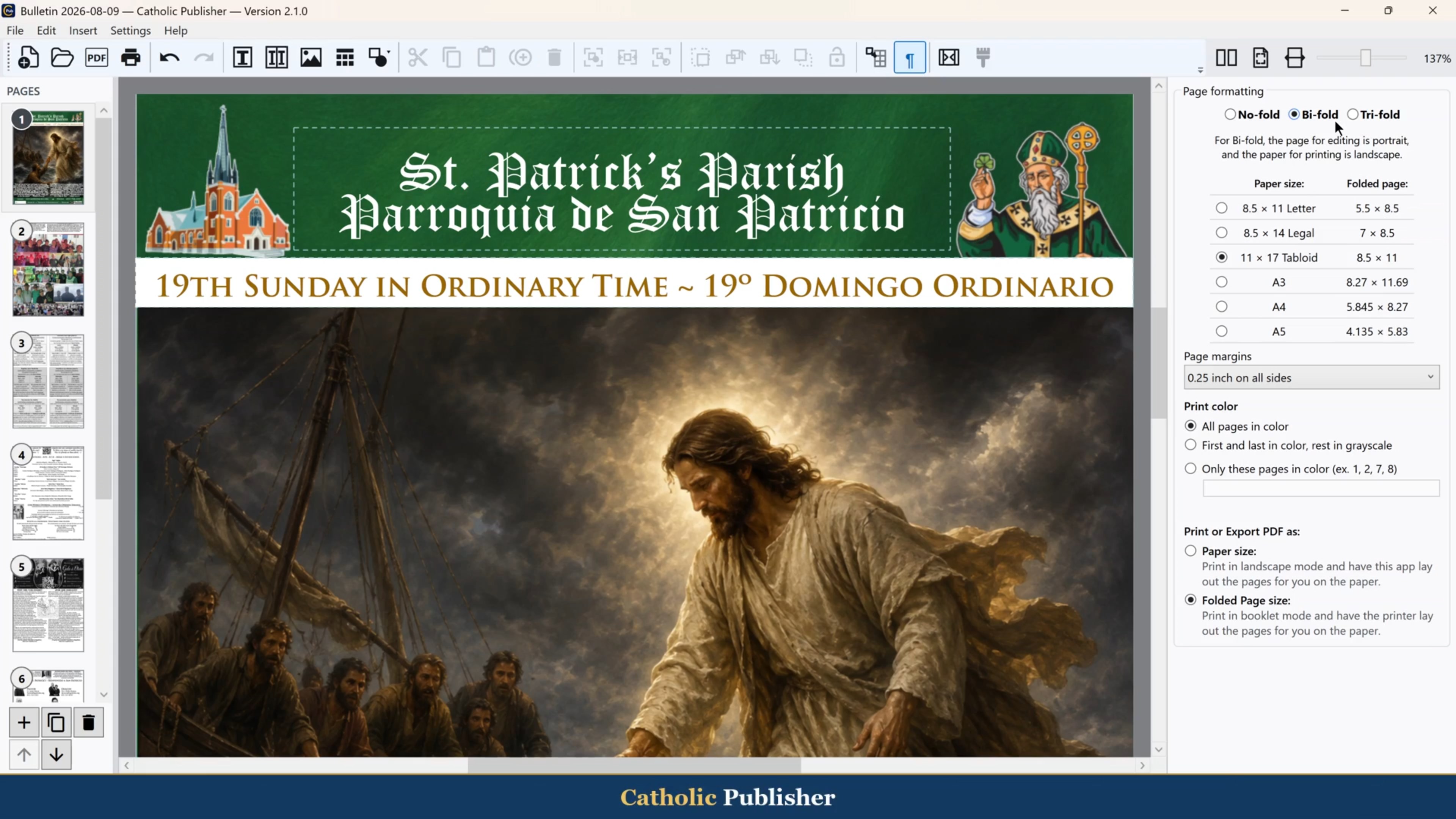Export the bulletin as PDF
This screenshot has height=819, width=1456.
click(x=97, y=58)
